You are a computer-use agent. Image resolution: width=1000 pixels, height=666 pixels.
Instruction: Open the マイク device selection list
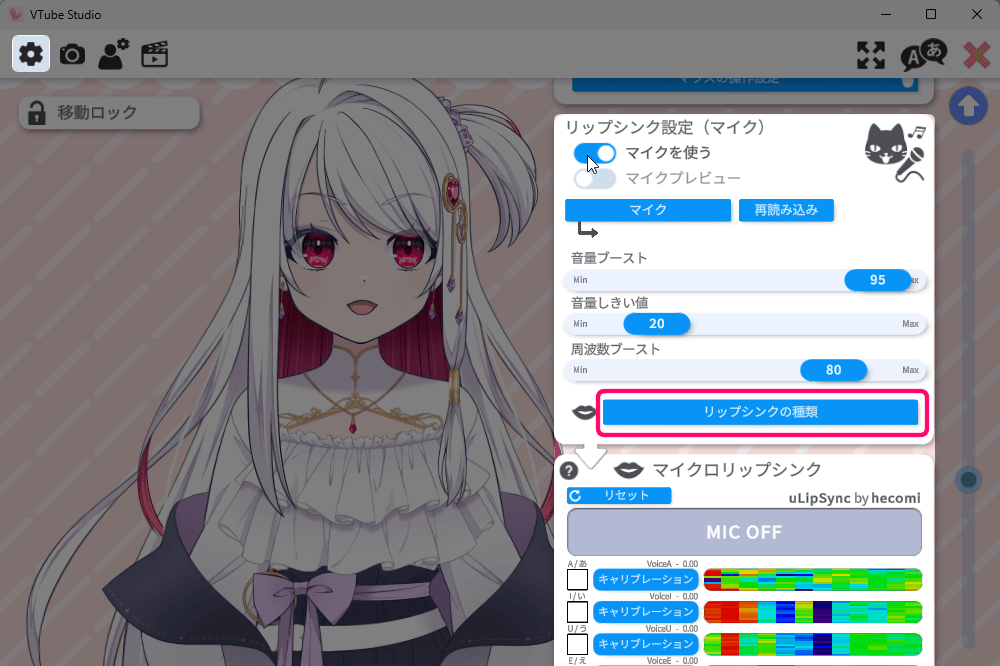pyautogui.click(x=648, y=210)
